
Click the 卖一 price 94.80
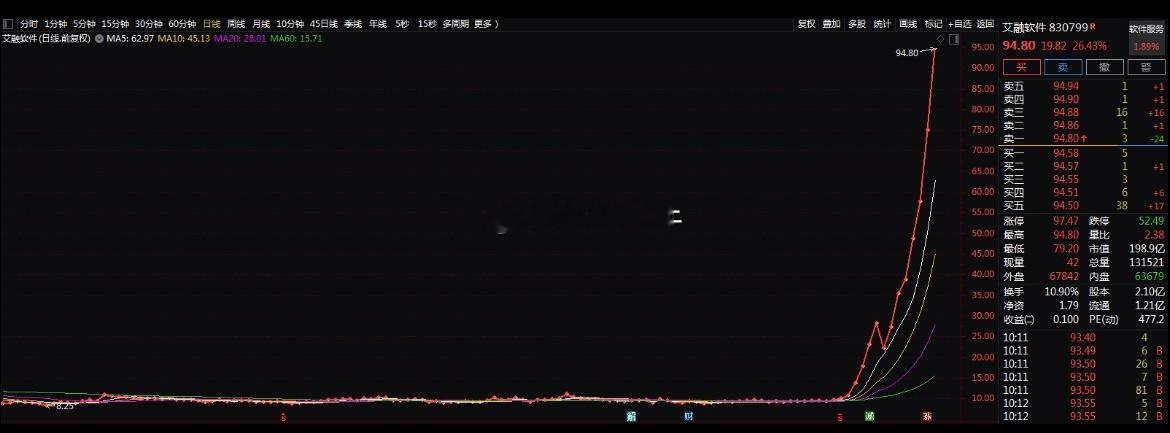1066,138
